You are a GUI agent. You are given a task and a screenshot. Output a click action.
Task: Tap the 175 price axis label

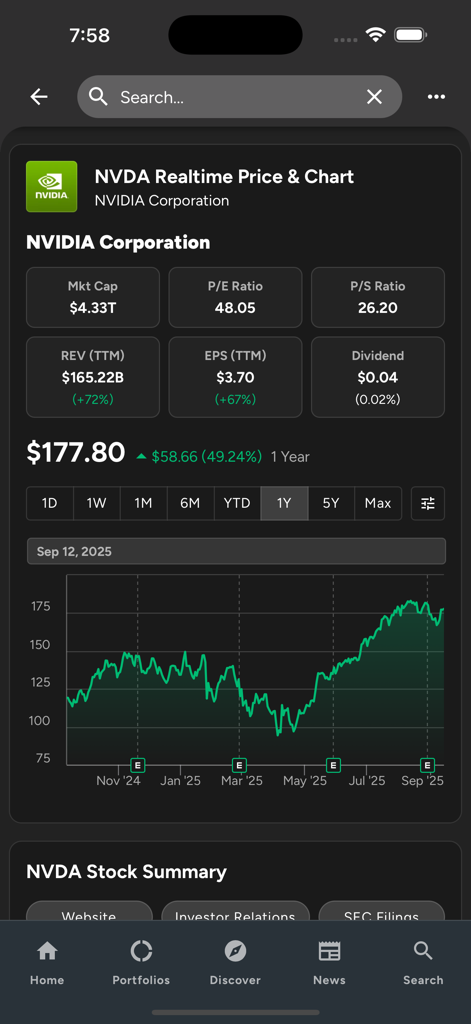coord(41,607)
